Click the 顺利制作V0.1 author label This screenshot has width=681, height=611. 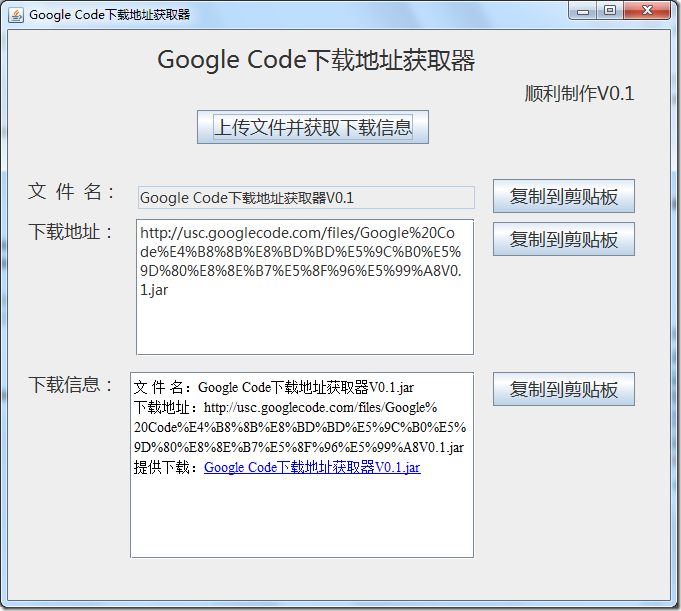[579, 93]
